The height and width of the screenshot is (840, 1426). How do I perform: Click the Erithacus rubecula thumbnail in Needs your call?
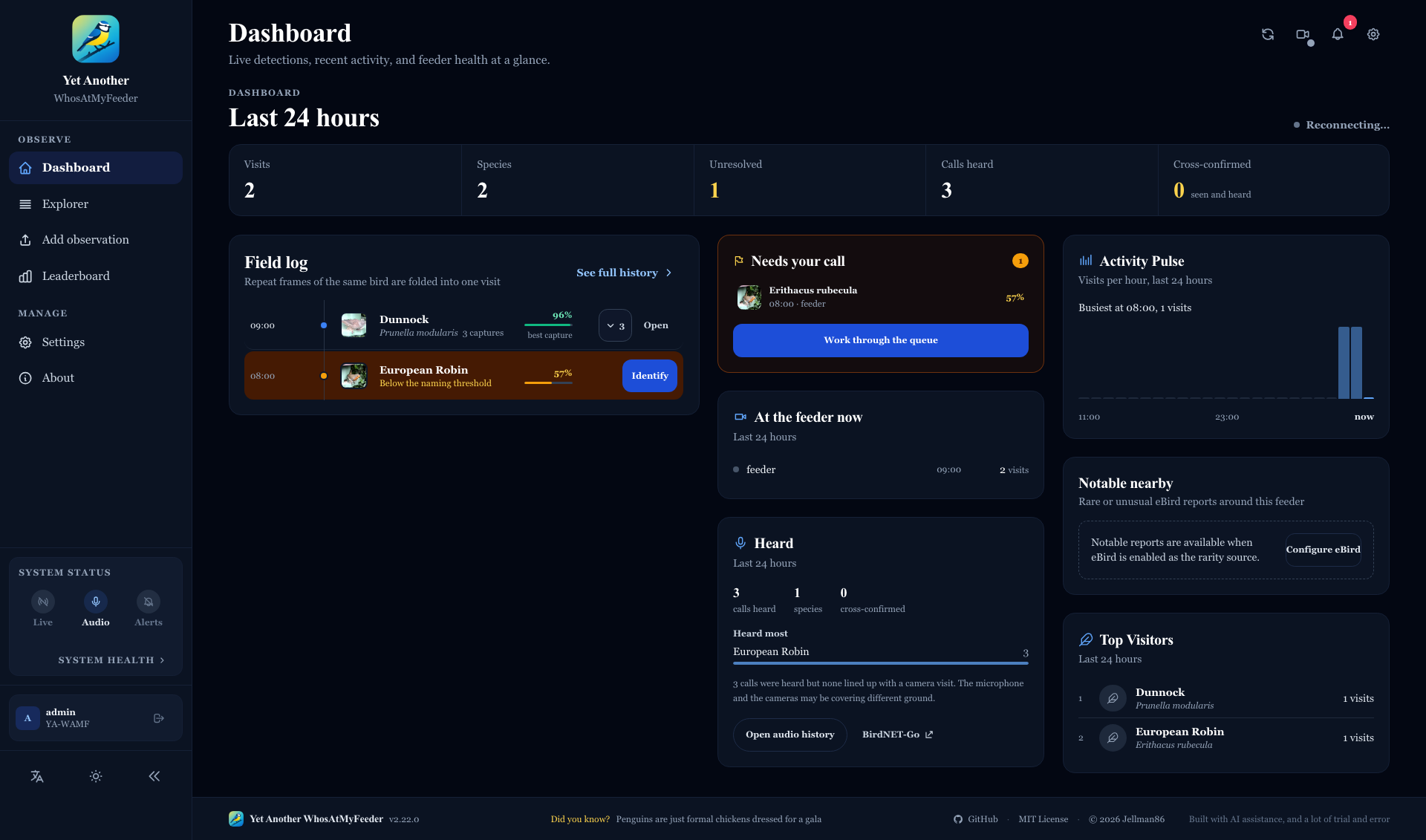(x=749, y=297)
